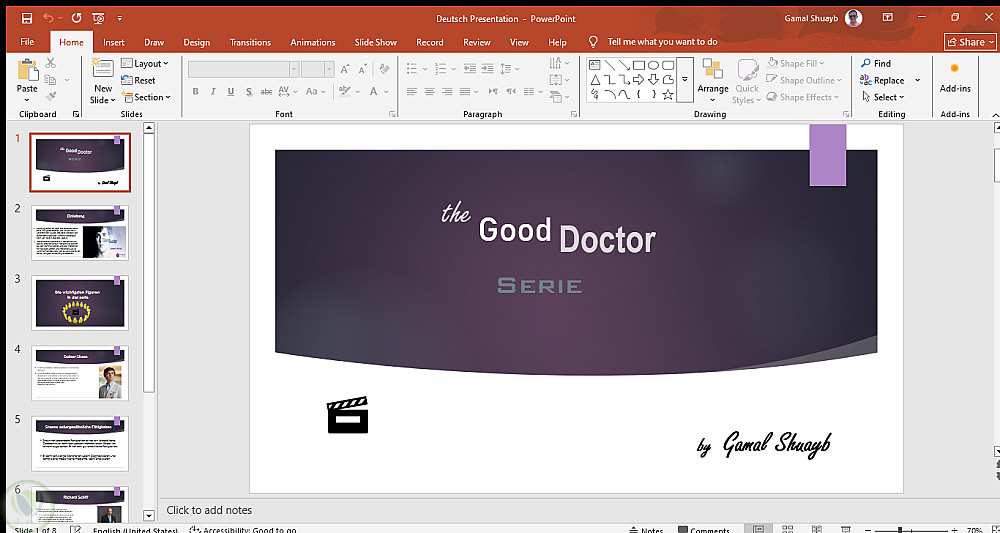The width and height of the screenshot is (1000, 533).
Task: Click Decrease Font Size icon
Action: click(x=362, y=69)
